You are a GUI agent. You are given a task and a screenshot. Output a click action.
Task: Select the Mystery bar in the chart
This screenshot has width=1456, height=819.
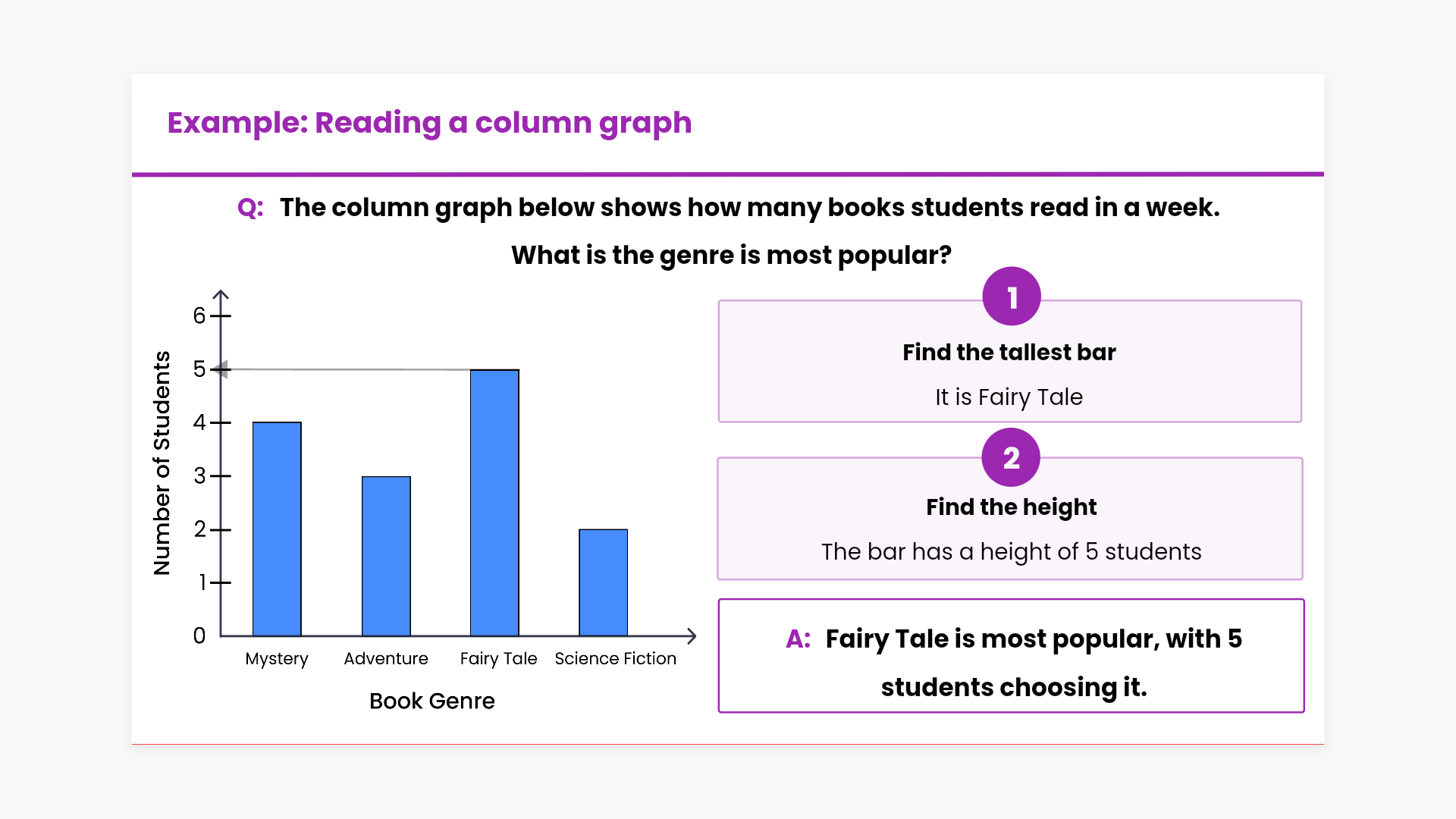[x=277, y=529]
